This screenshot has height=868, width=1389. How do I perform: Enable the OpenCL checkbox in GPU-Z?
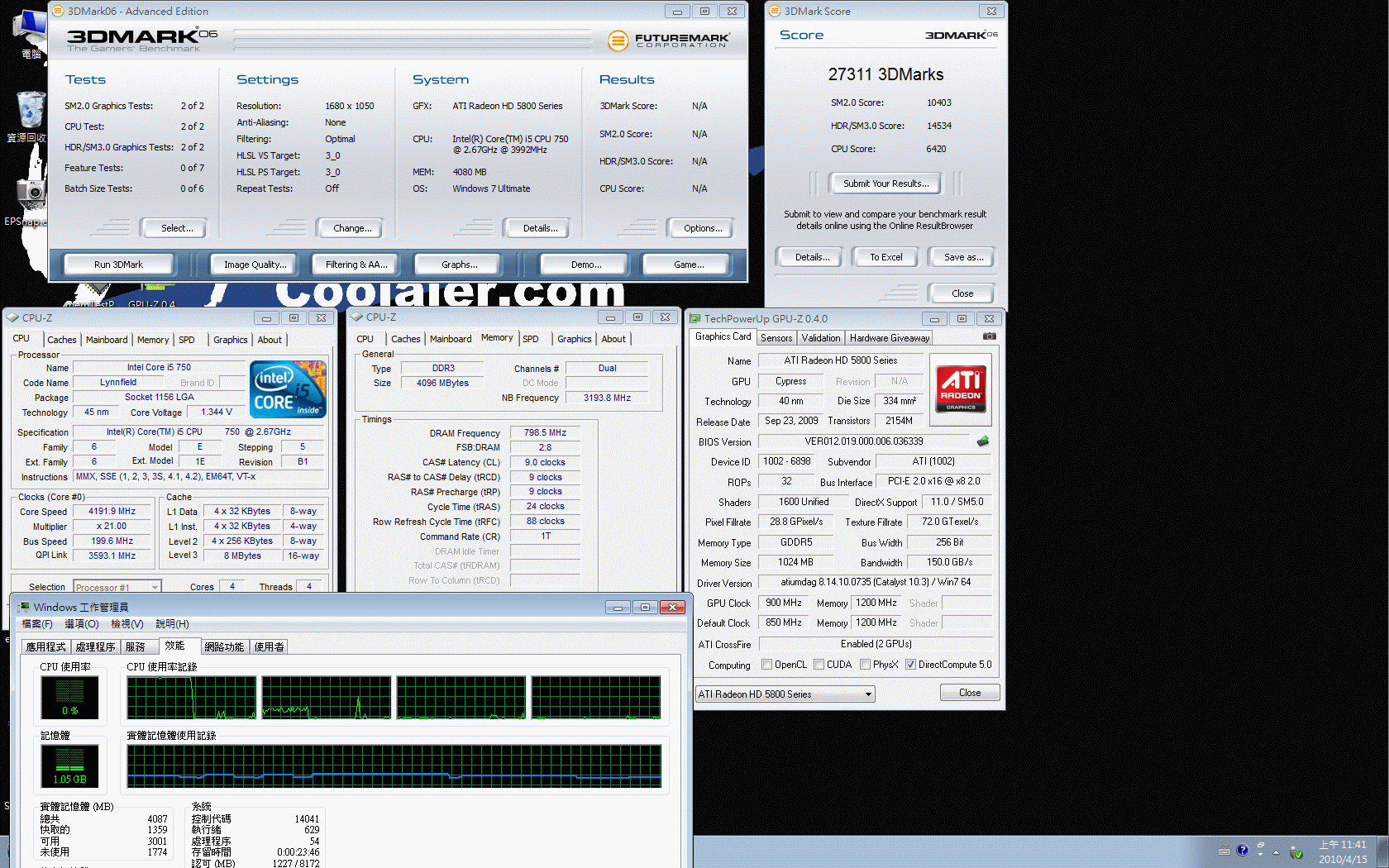pyautogui.click(x=767, y=665)
